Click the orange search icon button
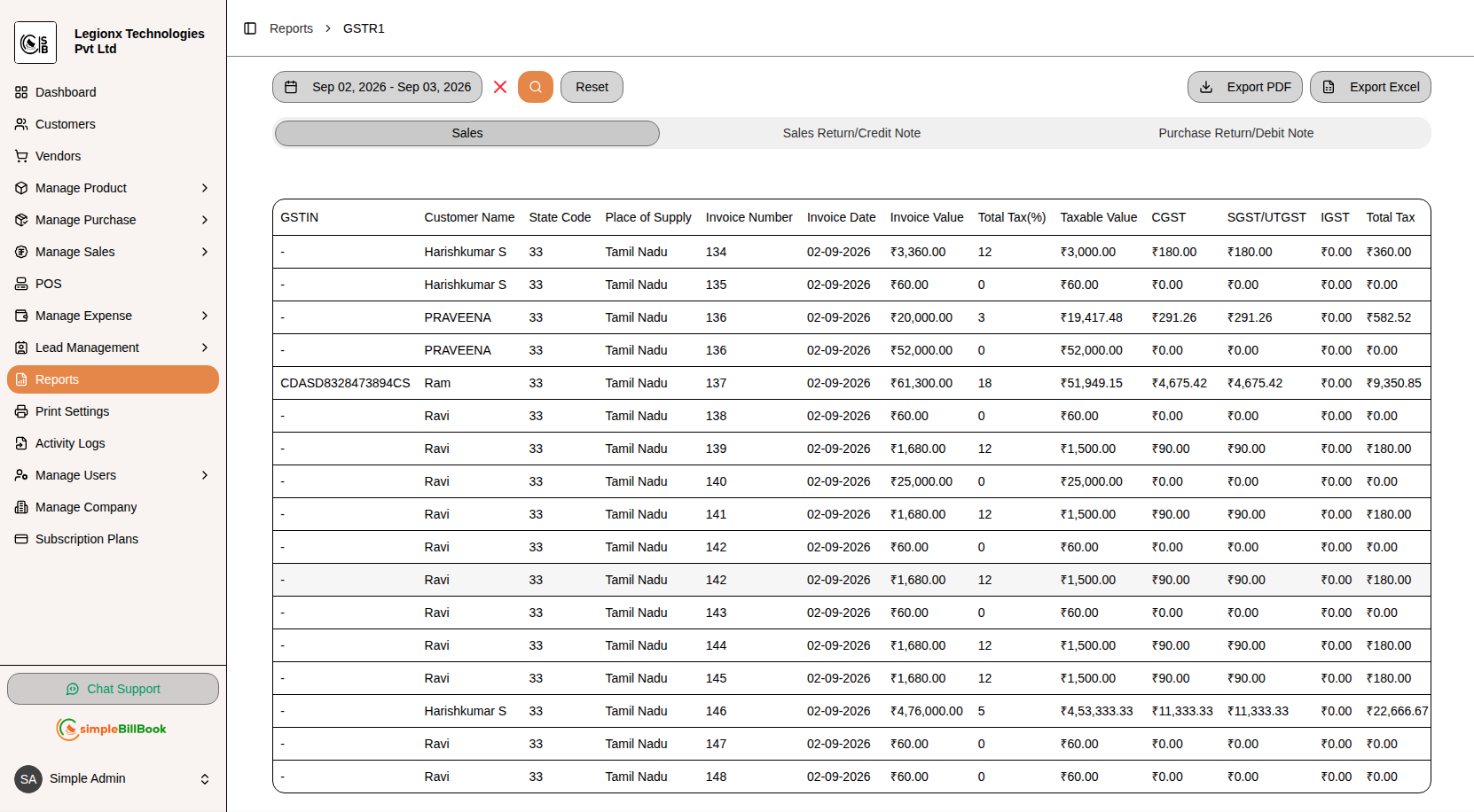The height and width of the screenshot is (812, 1474). pos(536,87)
